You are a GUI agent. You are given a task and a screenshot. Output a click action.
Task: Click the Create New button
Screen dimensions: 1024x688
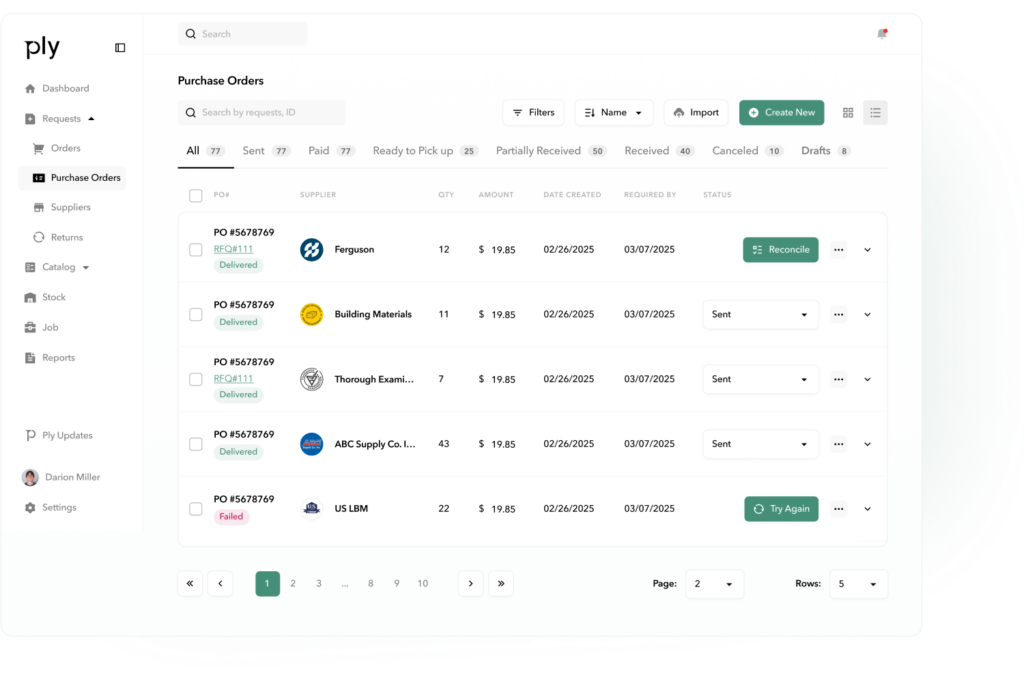(781, 113)
